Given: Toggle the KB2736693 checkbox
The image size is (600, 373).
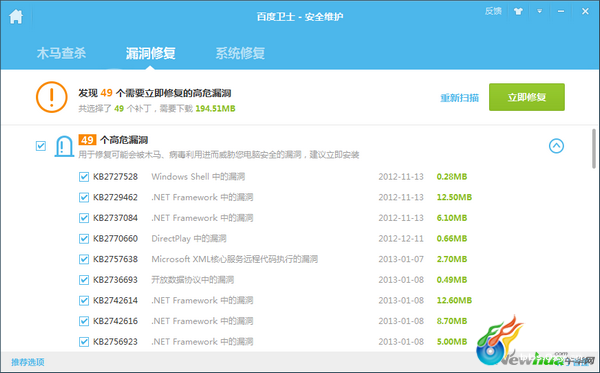Looking at the screenshot, I should pyautogui.click(x=84, y=280).
